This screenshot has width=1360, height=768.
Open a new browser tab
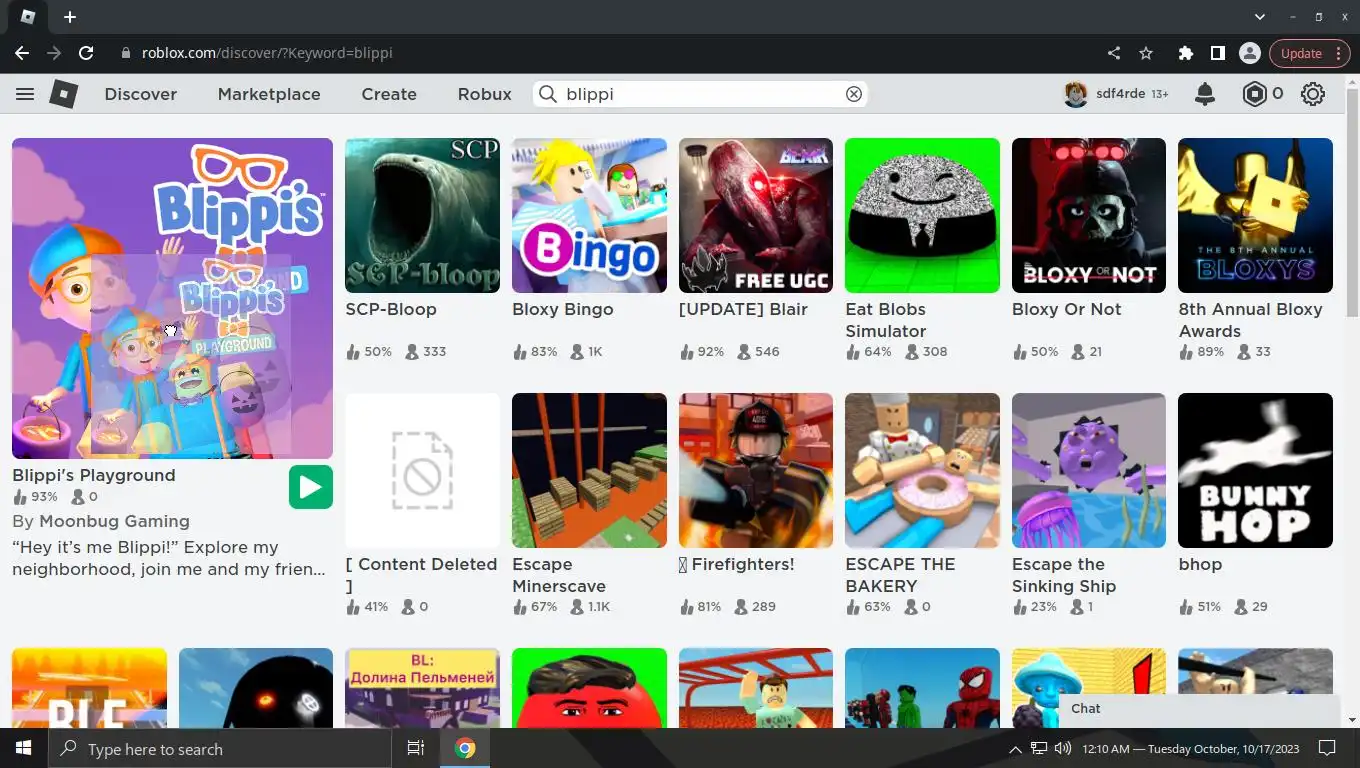point(69,17)
